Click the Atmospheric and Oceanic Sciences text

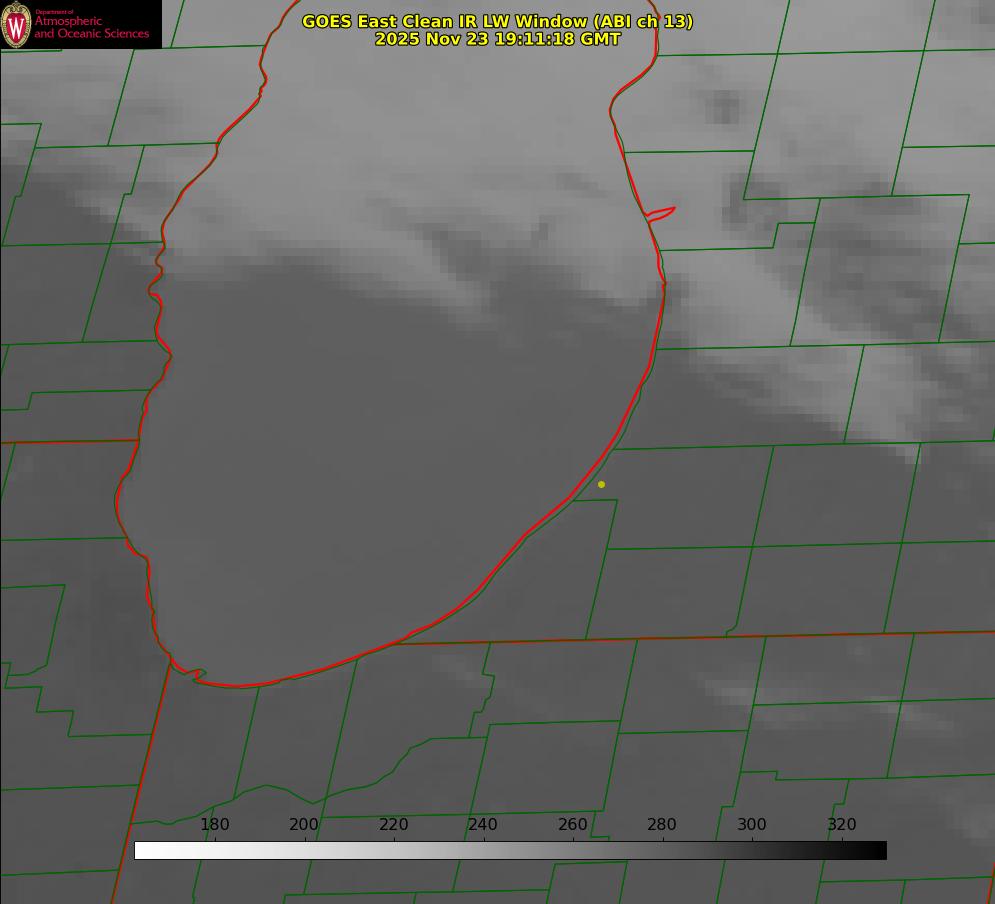click(91, 28)
